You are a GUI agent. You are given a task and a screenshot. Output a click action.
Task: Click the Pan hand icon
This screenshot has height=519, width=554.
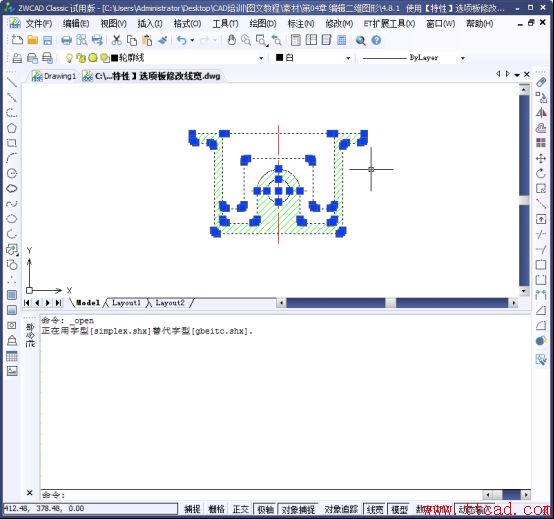231,40
